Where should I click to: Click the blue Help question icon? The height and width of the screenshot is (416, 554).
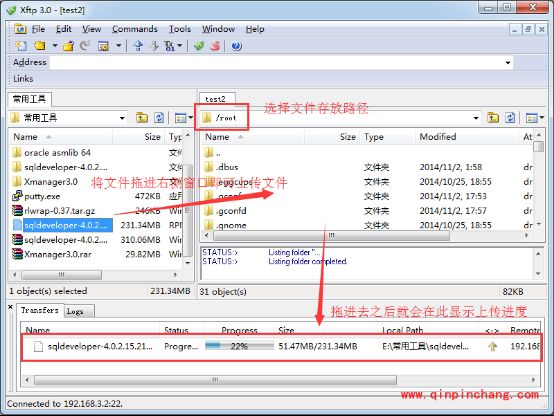236,46
